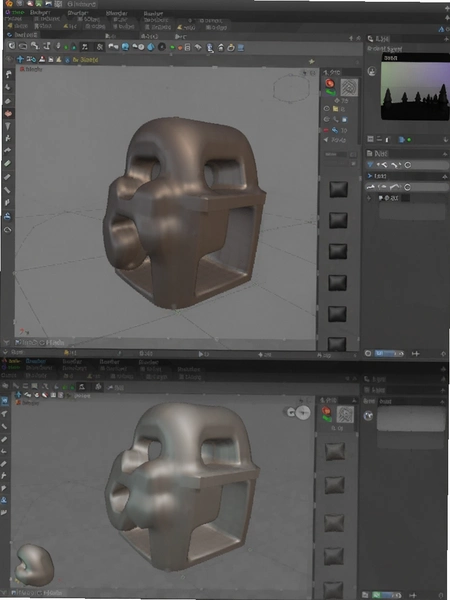Expand the blue chevron section in upper right panel
This screenshot has width=450, height=600.
(x=370, y=176)
